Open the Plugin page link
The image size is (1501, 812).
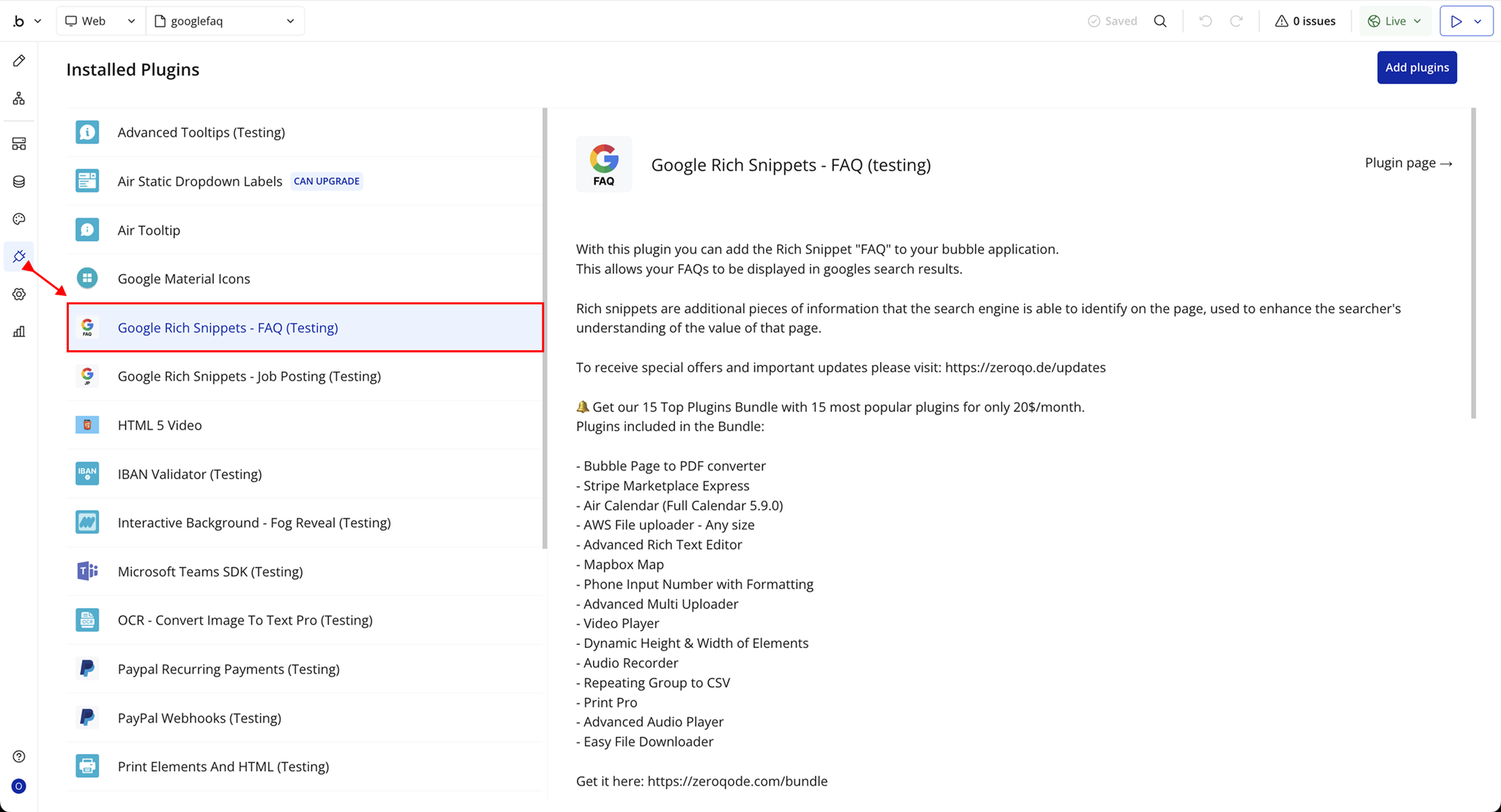(1408, 163)
